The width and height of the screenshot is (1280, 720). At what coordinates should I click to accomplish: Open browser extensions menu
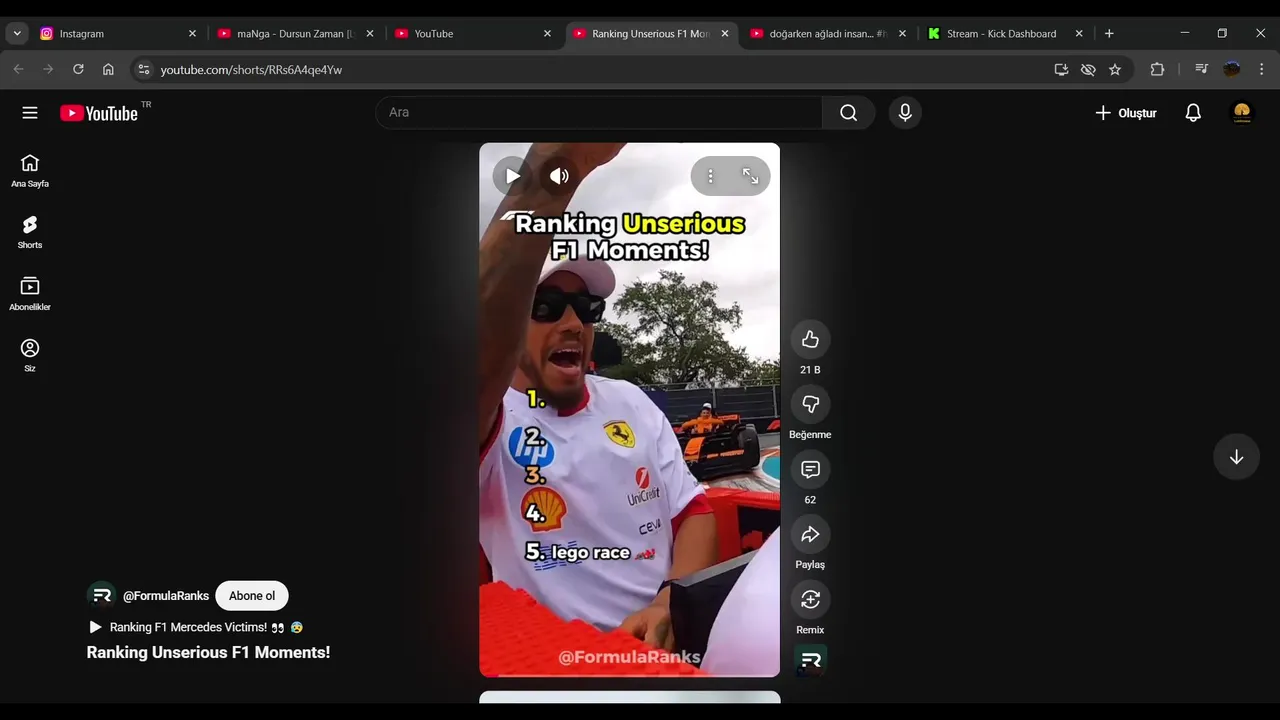click(x=1157, y=69)
